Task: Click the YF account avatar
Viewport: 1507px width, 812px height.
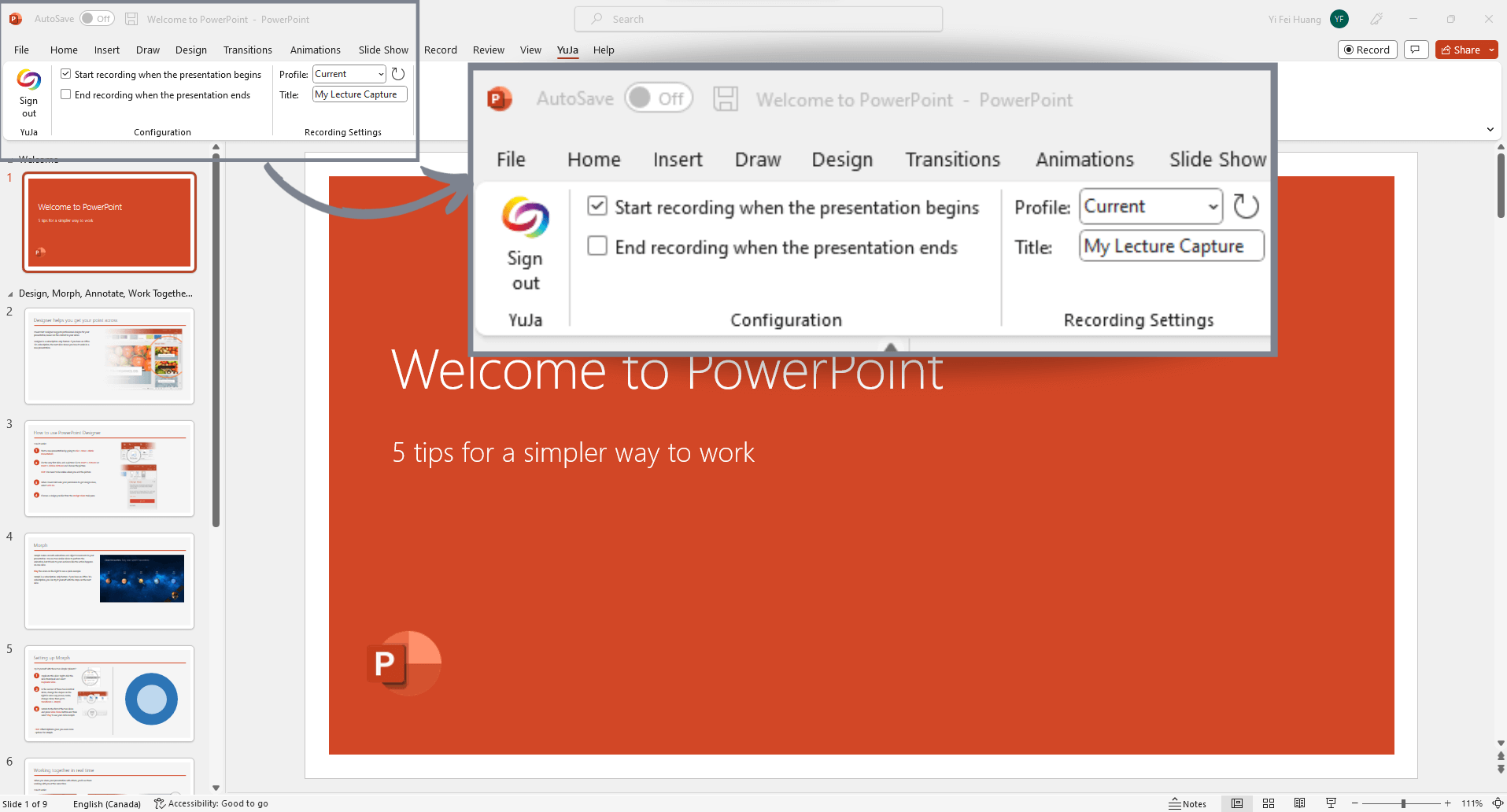Action: pos(1339,19)
